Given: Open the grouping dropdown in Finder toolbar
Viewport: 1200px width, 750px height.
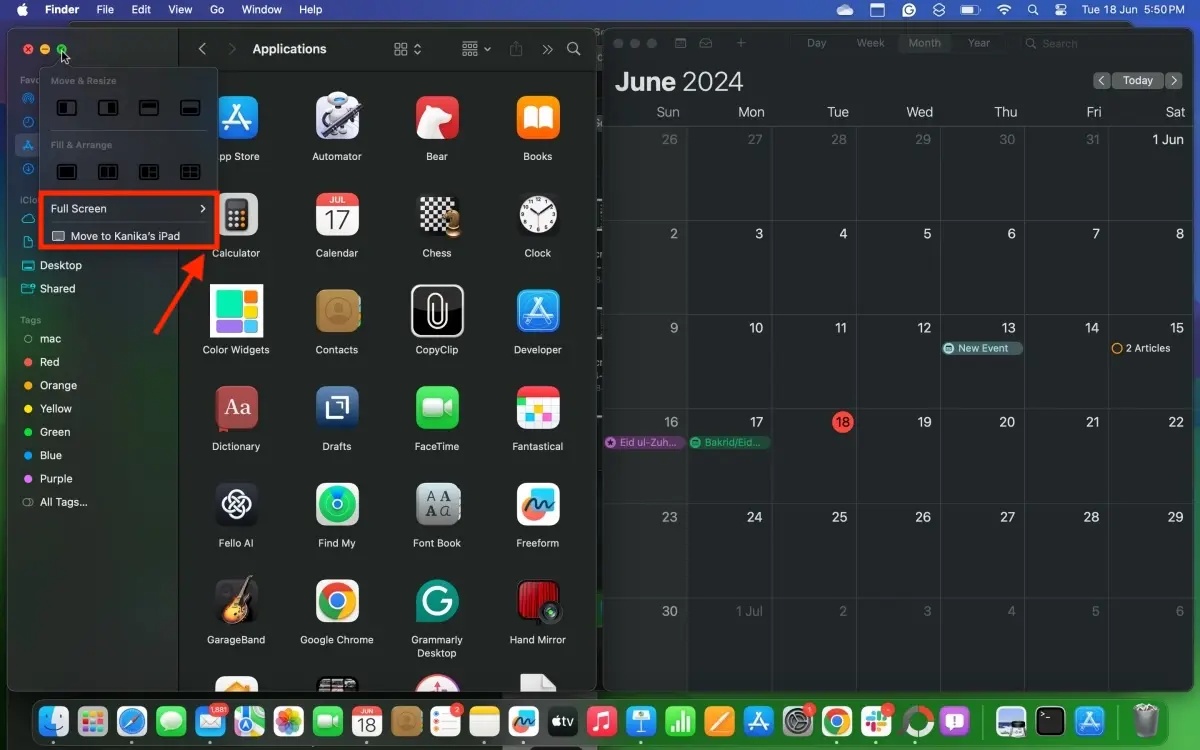Looking at the screenshot, I should (x=475, y=48).
